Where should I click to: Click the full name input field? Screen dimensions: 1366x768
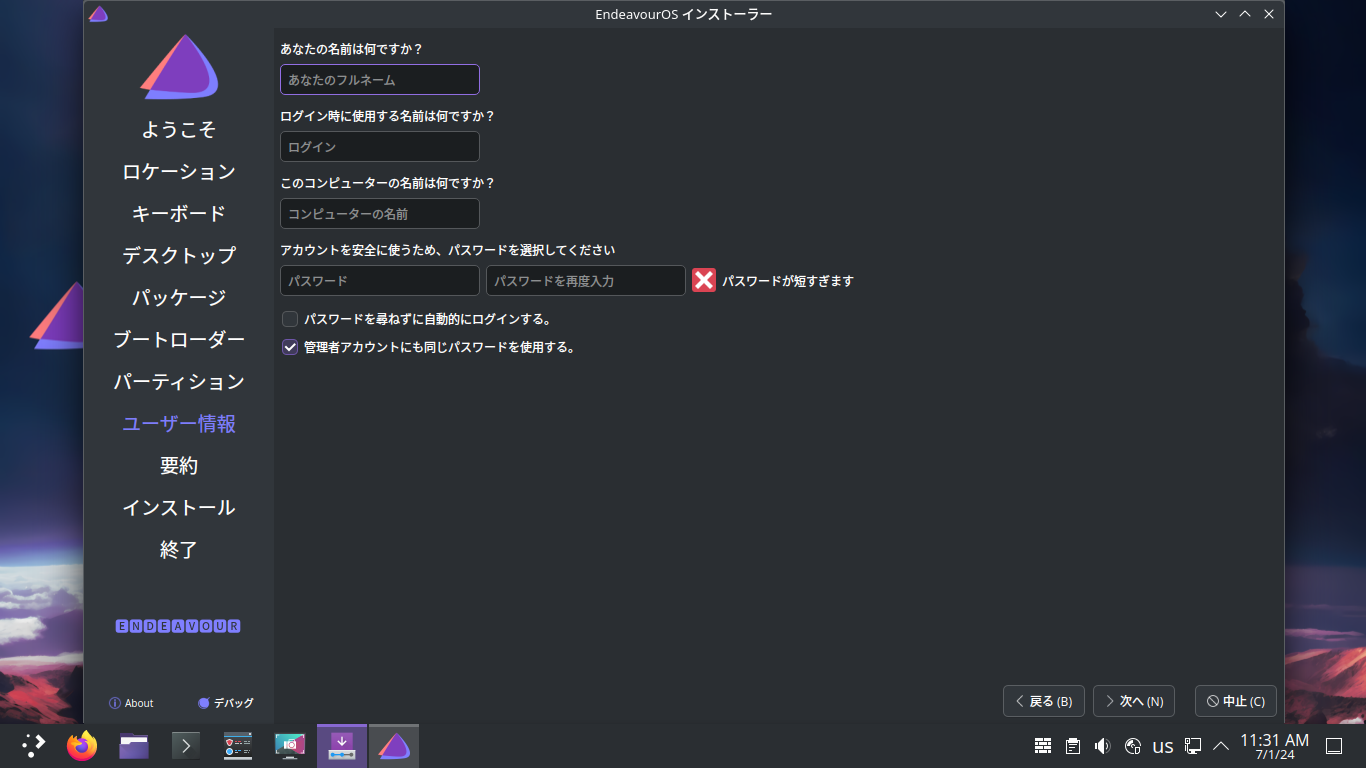[380, 80]
